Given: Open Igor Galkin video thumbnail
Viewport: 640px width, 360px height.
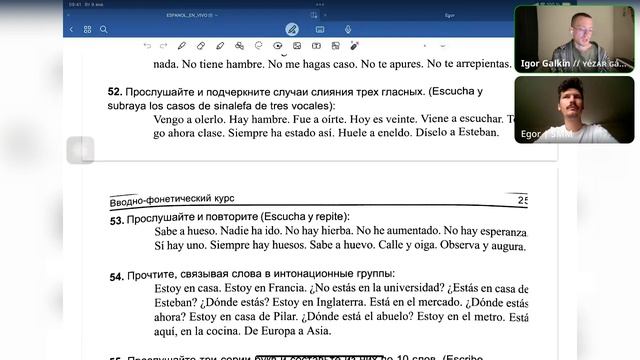Looking at the screenshot, I should tap(574, 39).
